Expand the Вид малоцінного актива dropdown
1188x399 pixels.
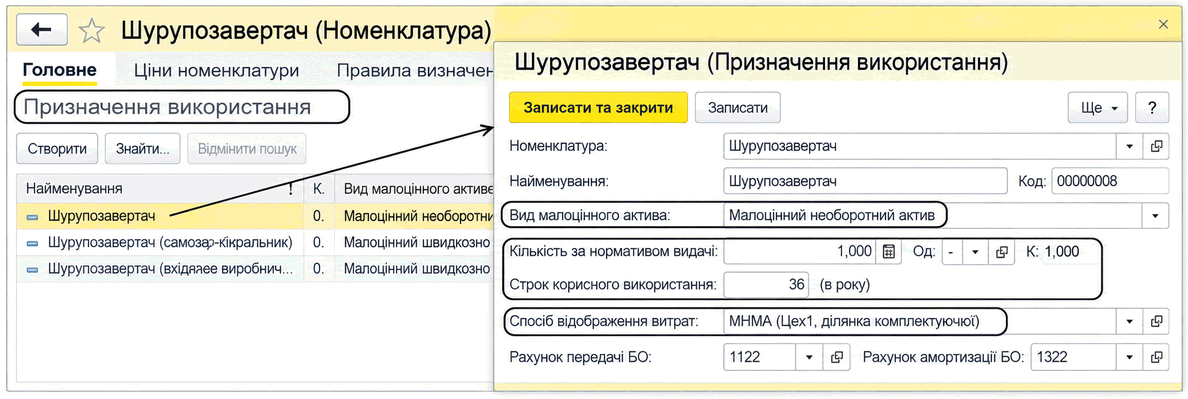[x=1155, y=216]
